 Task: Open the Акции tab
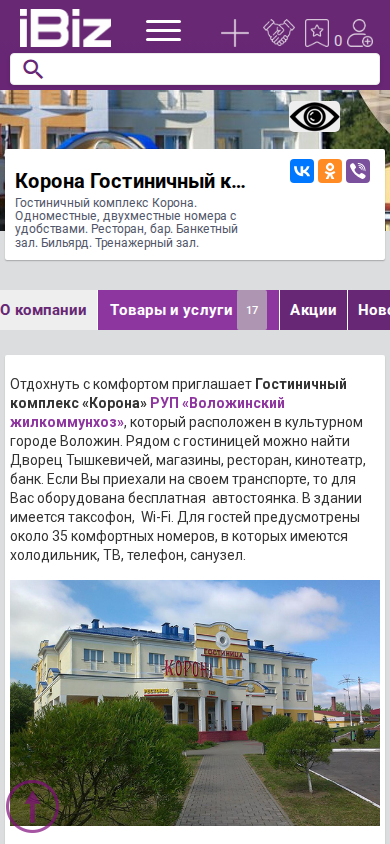tap(313, 310)
